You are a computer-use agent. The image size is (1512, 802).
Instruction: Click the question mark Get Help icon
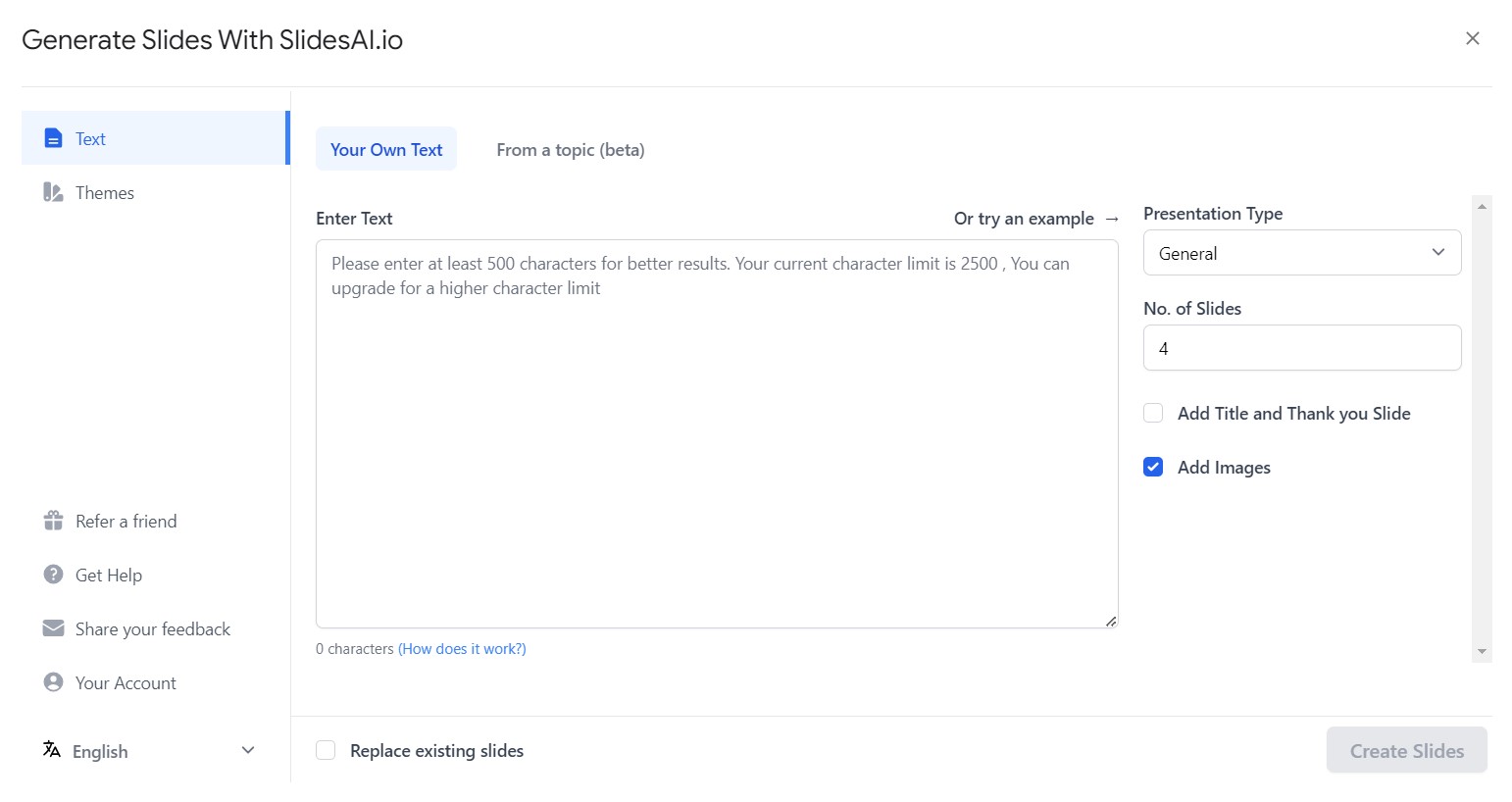[53, 575]
